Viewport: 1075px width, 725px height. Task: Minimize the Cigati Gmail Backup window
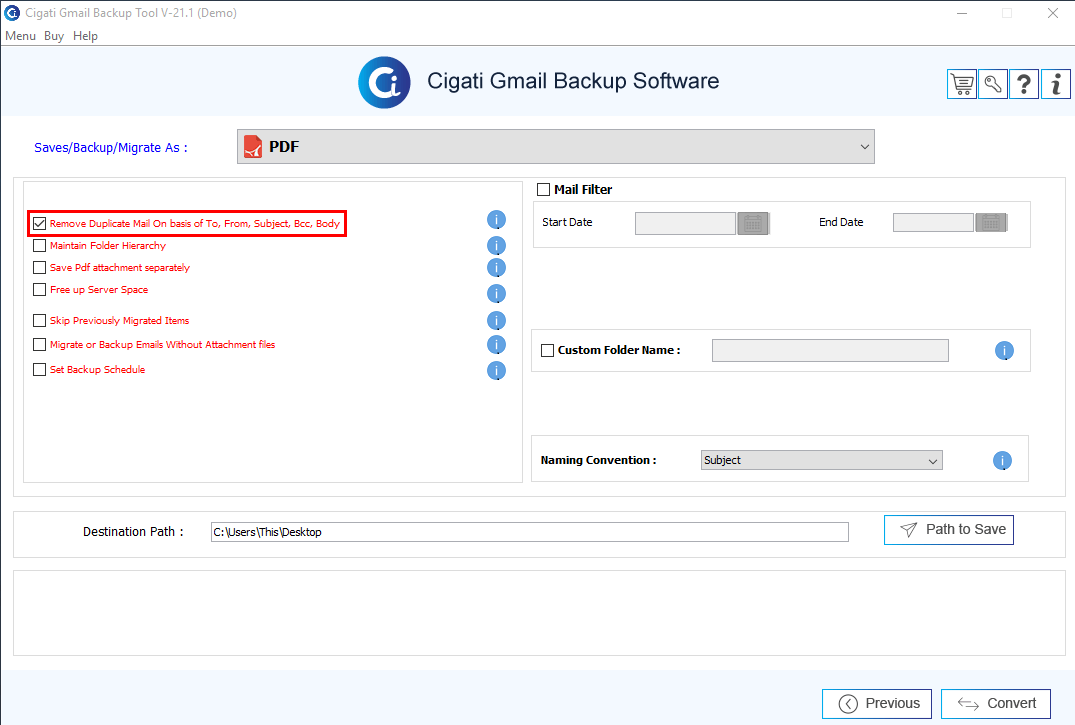click(x=963, y=13)
